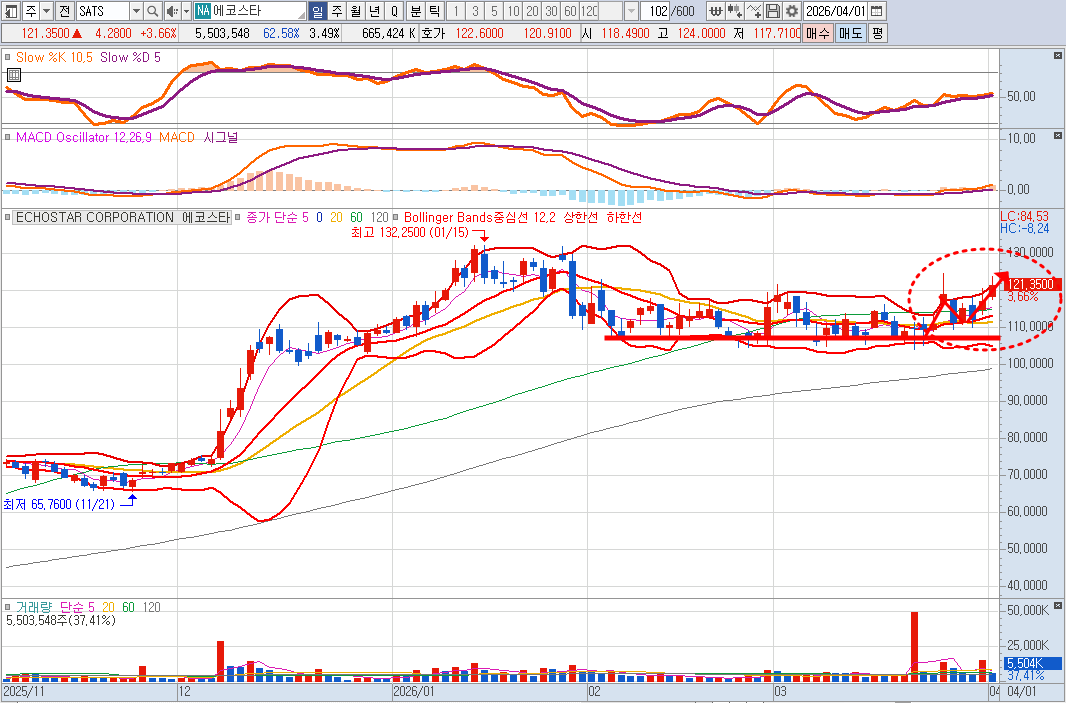The width and height of the screenshot is (1066, 703).
Task: Select the daily (일) period toggle
Action: click(x=317, y=11)
